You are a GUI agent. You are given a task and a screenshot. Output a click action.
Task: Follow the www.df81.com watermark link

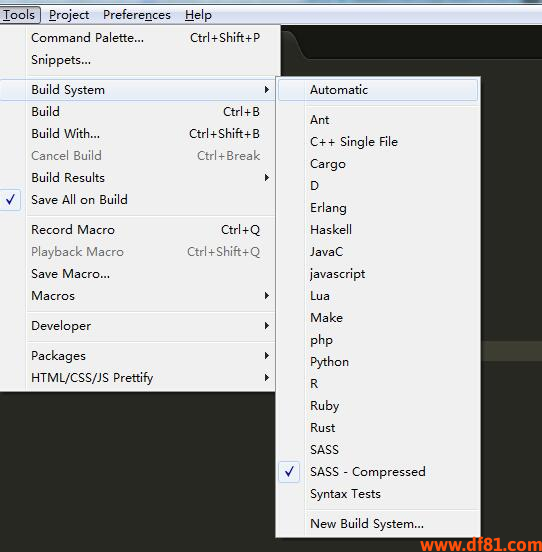point(481,544)
